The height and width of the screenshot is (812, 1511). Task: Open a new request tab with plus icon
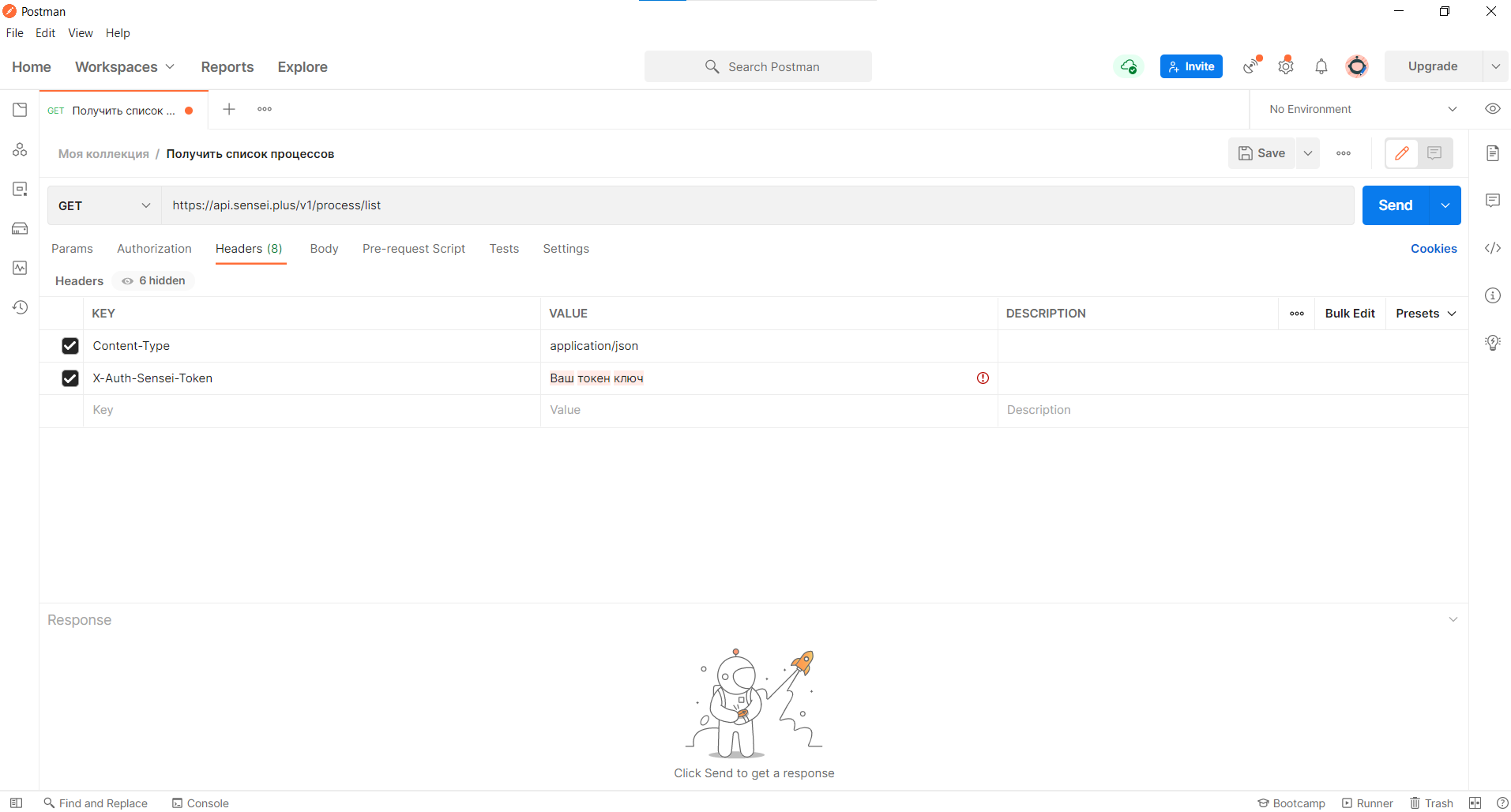click(229, 109)
